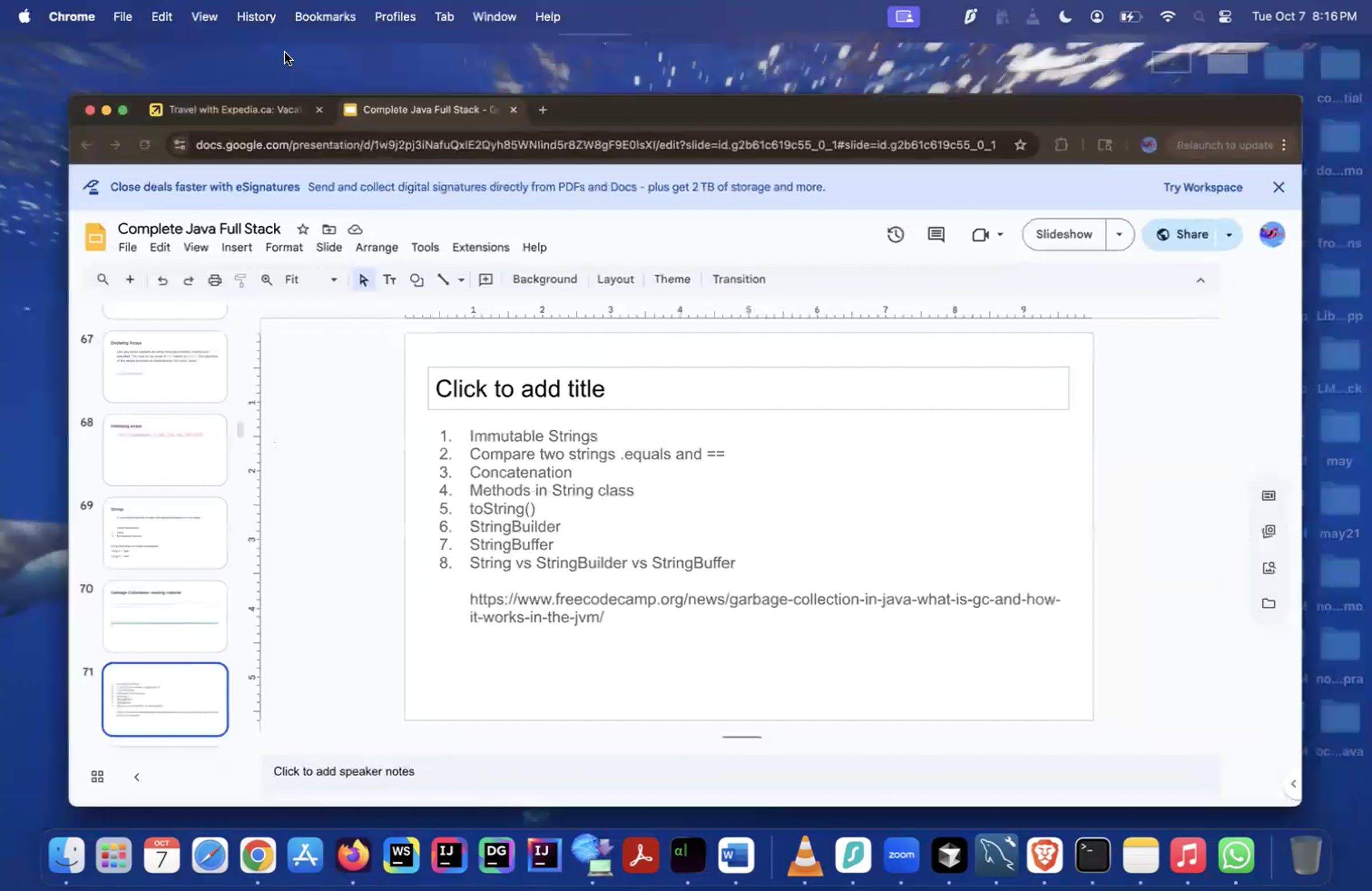The width and height of the screenshot is (1372, 891).
Task: Open the Arrange menu
Action: 376,247
